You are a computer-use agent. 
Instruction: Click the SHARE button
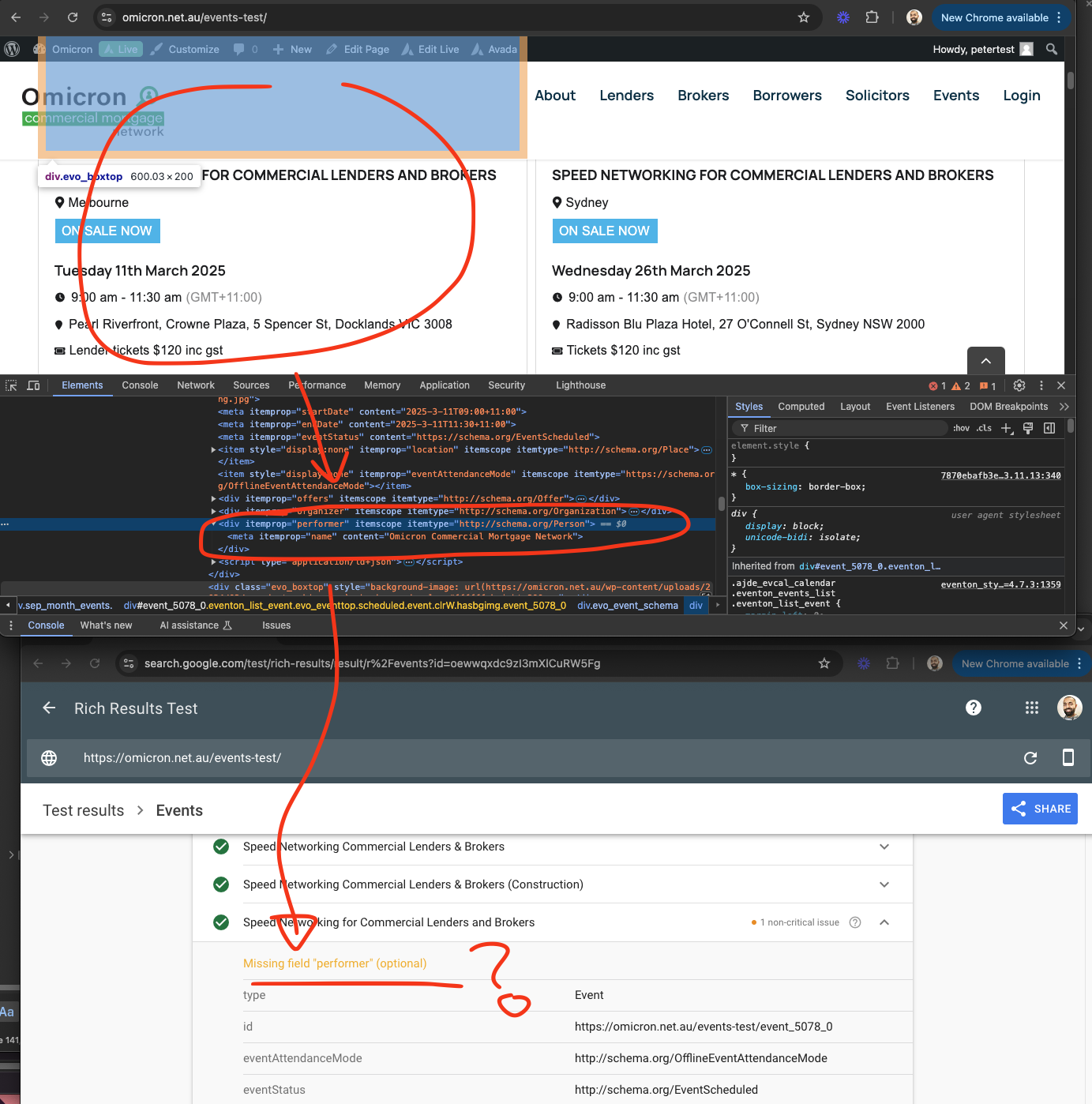click(x=1041, y=809)
